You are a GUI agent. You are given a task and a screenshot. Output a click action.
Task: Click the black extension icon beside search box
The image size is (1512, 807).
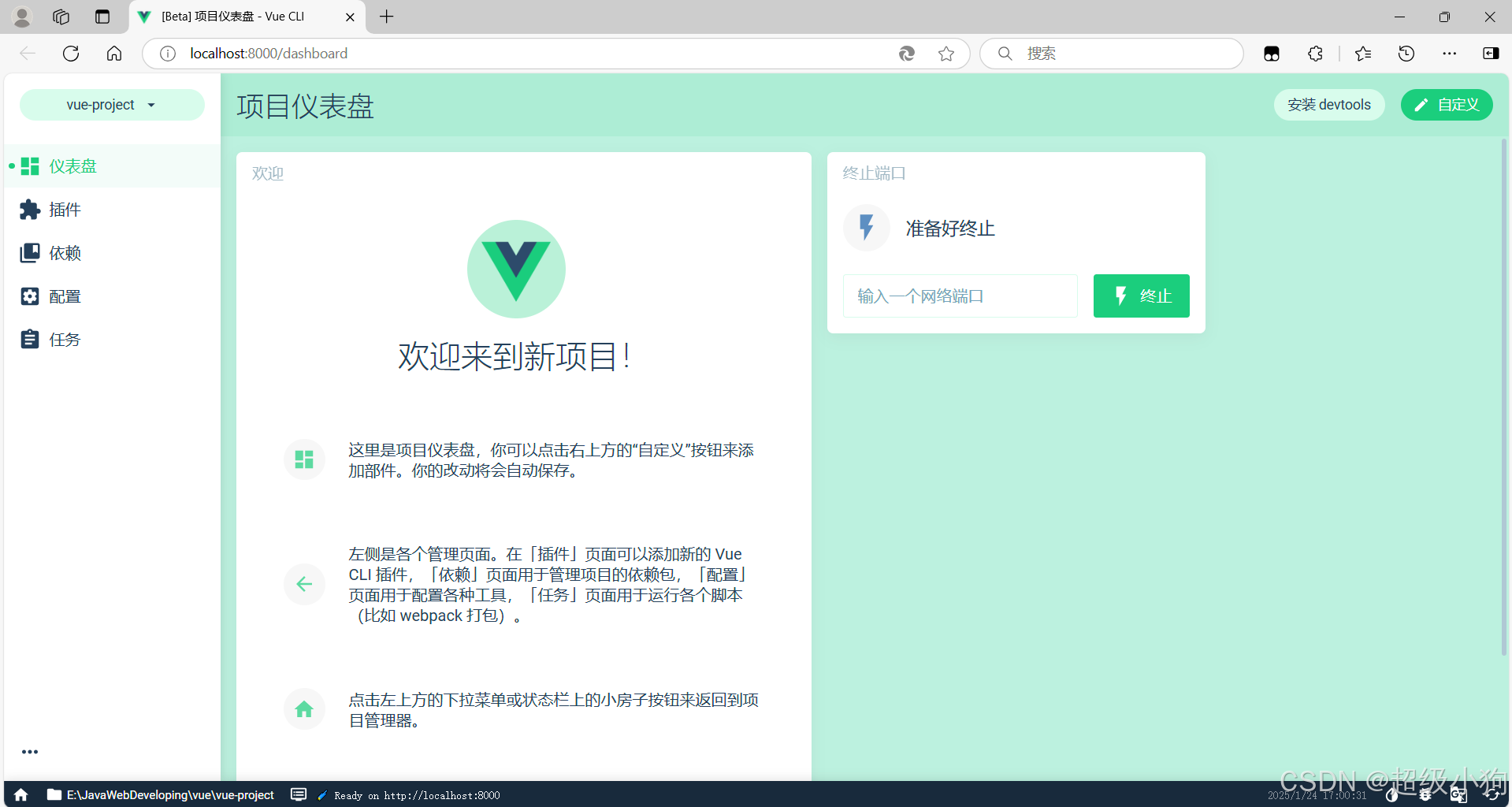pyautogui.click(x=1272, y=54)
